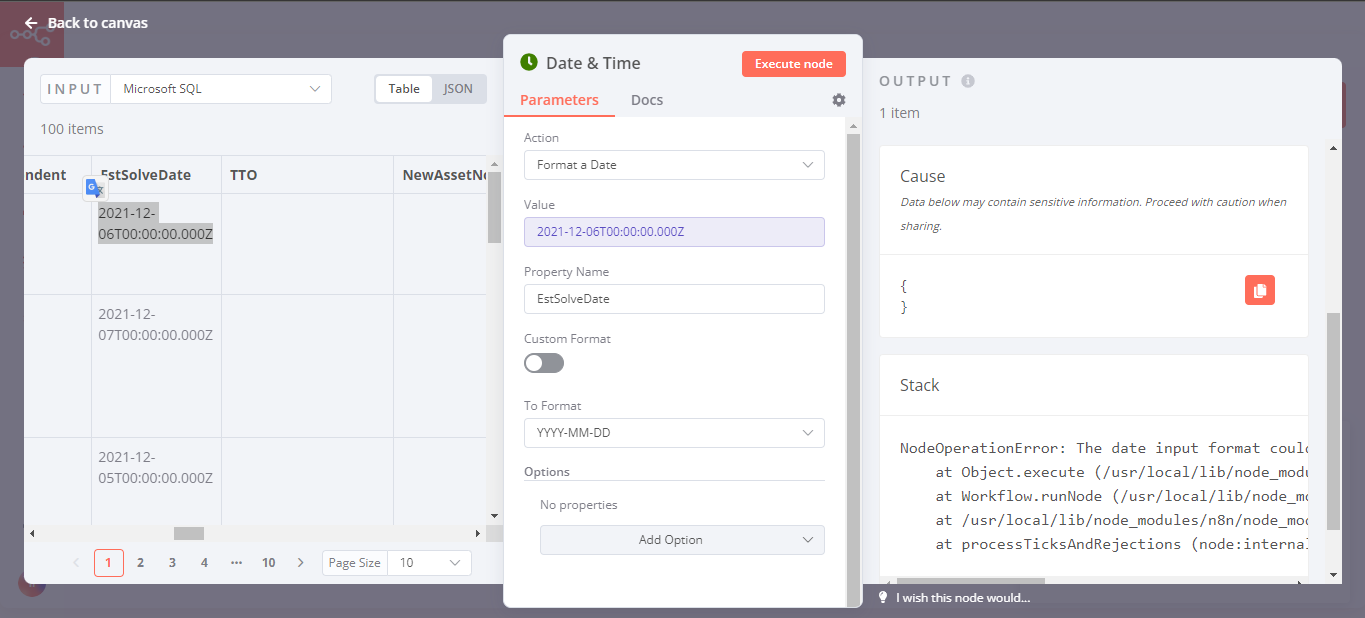Click the Add Option button
Image resolution: width=1365 pixels, height=618 pixels.
[x=682, y=540]
